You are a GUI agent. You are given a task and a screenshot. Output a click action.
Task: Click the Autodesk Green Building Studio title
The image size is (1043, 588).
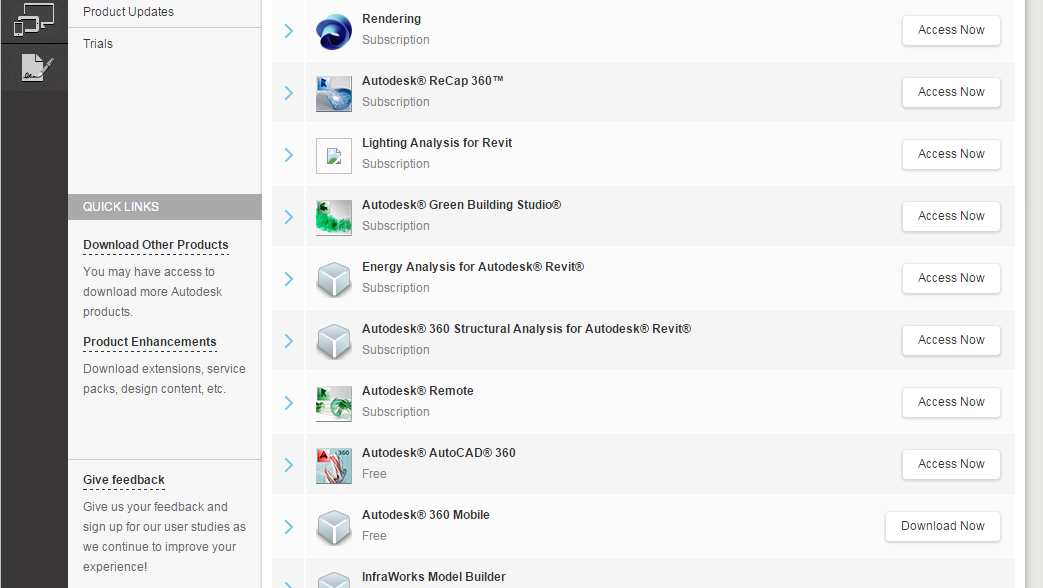pos(462,205)
